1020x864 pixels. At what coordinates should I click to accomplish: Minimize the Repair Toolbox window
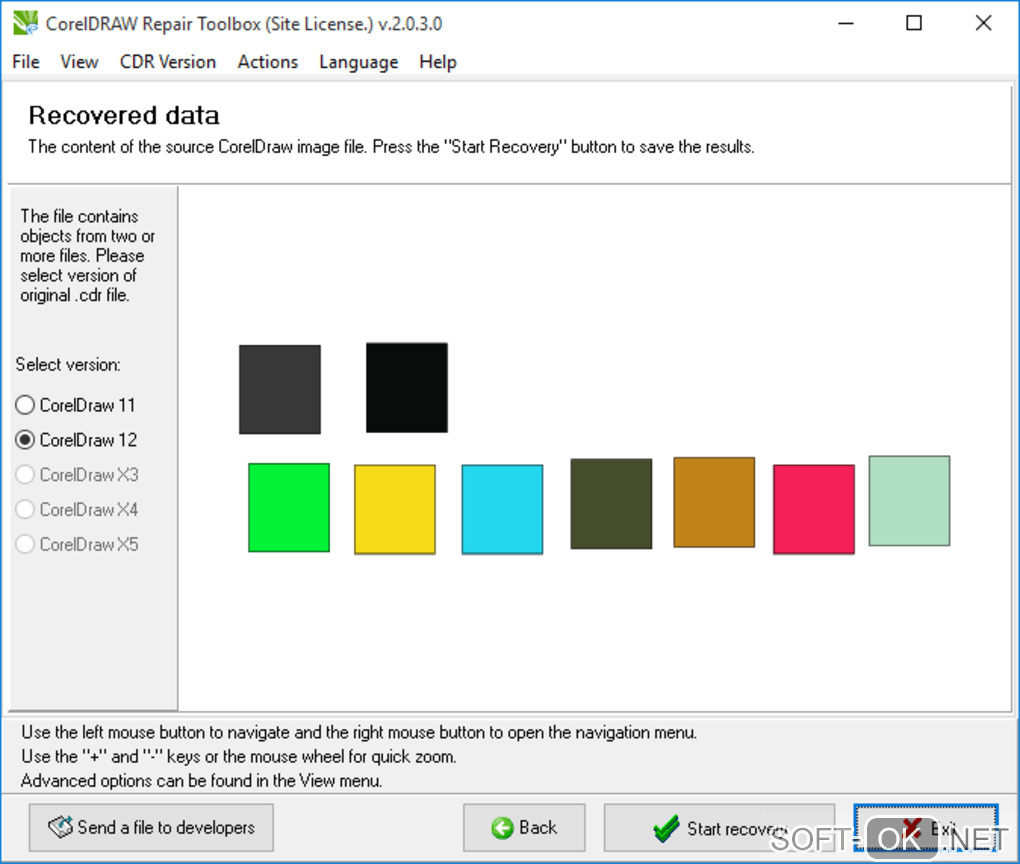tap(846, 23)
